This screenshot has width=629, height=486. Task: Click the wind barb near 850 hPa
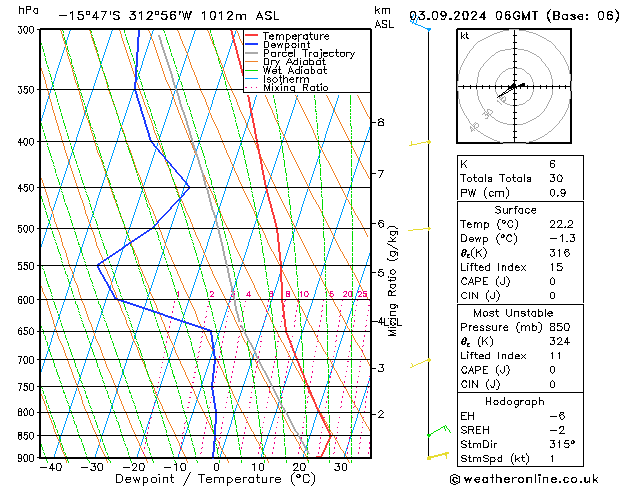[436, 431]
